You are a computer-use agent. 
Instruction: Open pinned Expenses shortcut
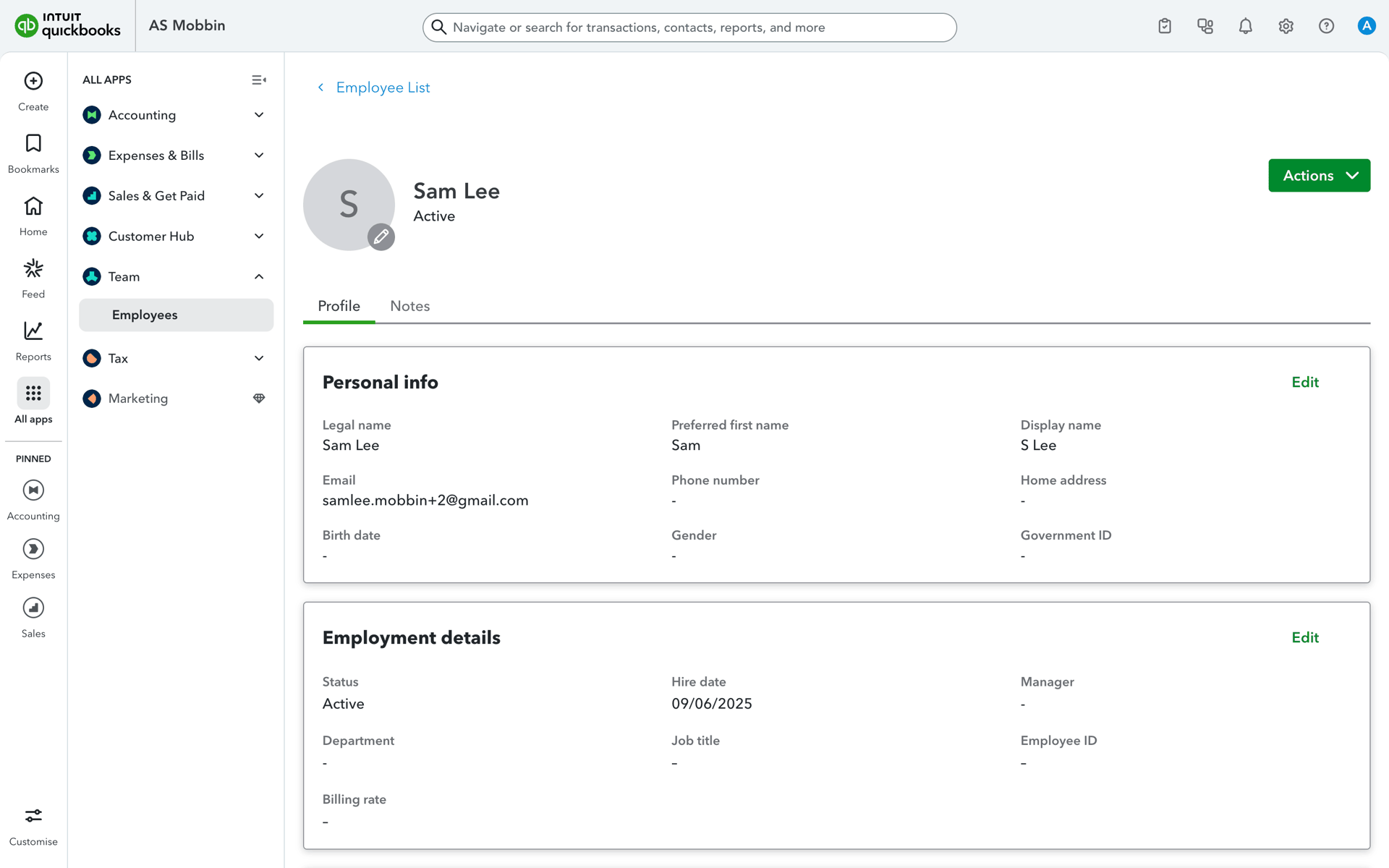(x=33, y=558)
